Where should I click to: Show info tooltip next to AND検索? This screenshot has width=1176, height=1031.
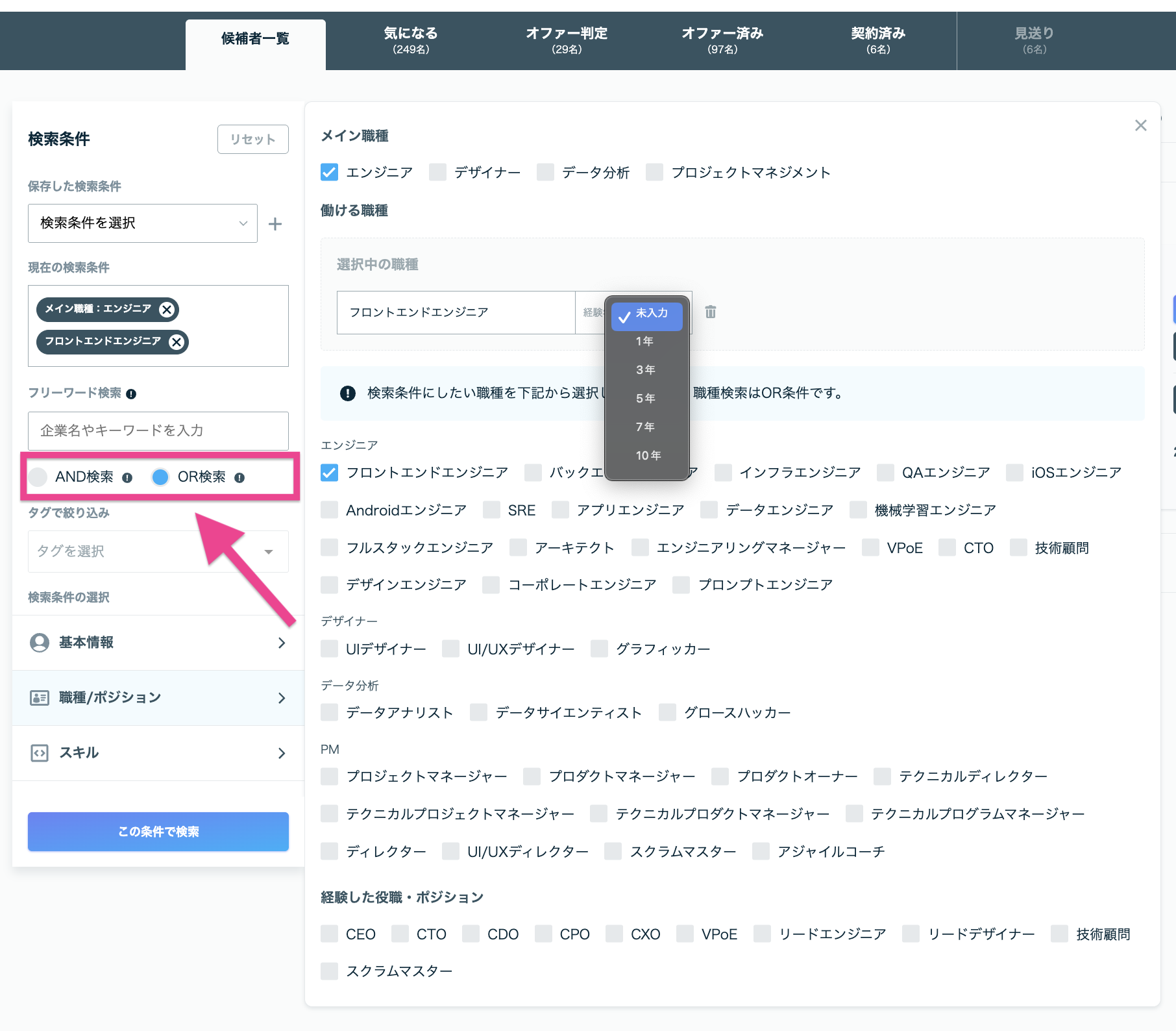click(127, 478)
